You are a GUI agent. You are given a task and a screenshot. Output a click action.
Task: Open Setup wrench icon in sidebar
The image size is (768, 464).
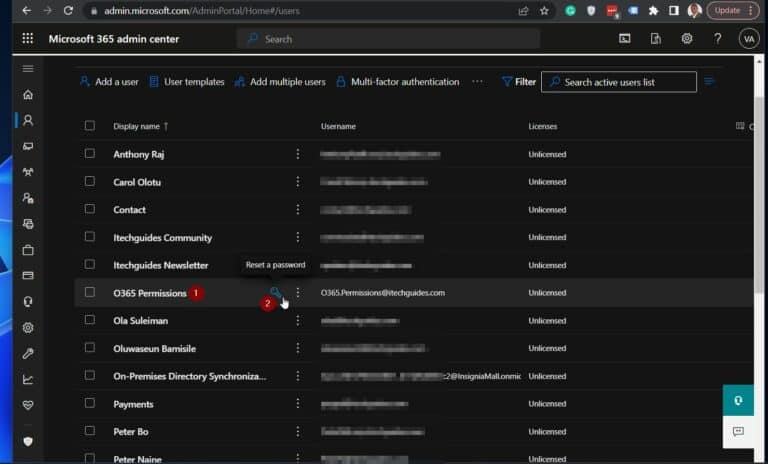tap(28, 353)
